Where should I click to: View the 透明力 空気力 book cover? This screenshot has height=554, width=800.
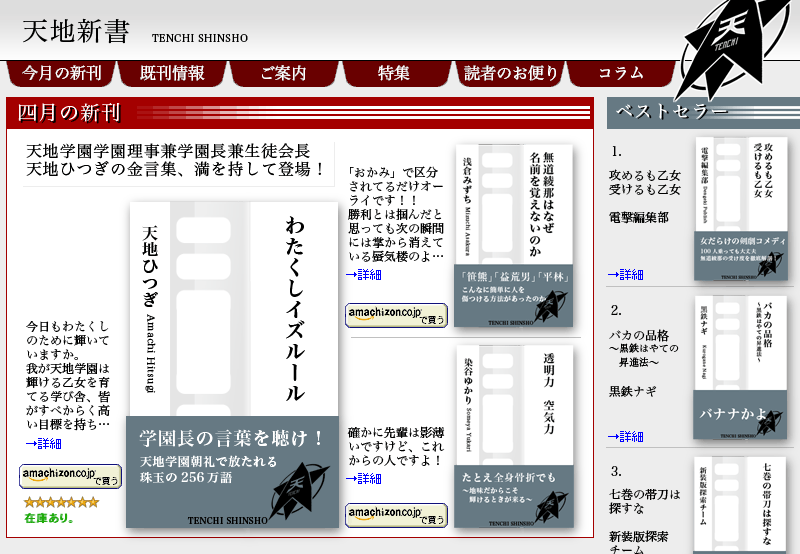click(514, 436)
